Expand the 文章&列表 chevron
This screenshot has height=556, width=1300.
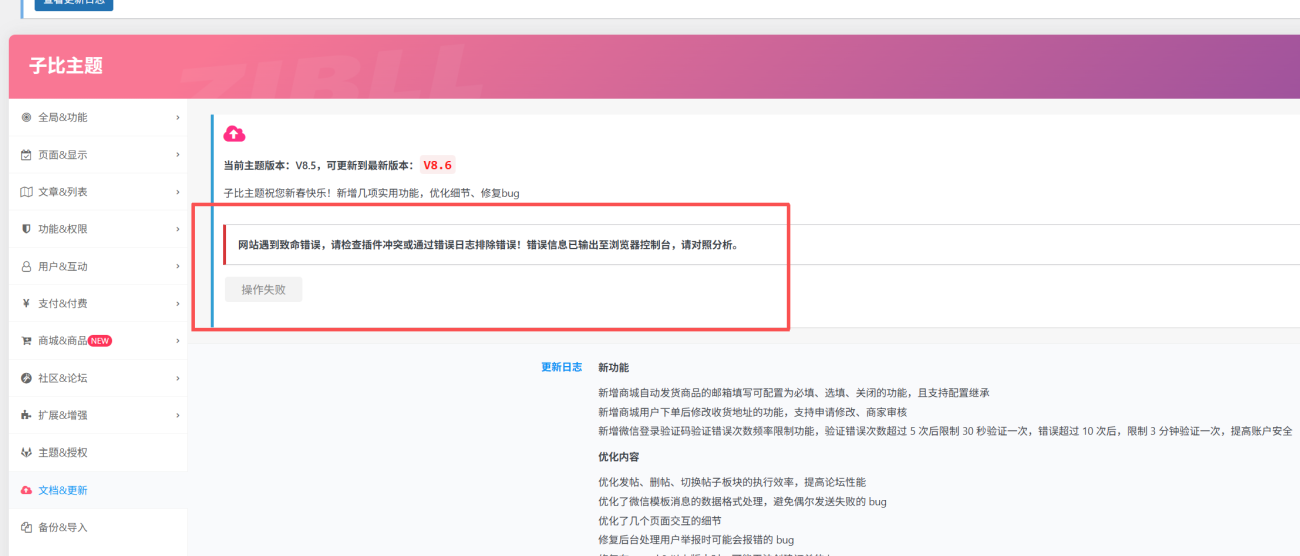click(178, 192)
